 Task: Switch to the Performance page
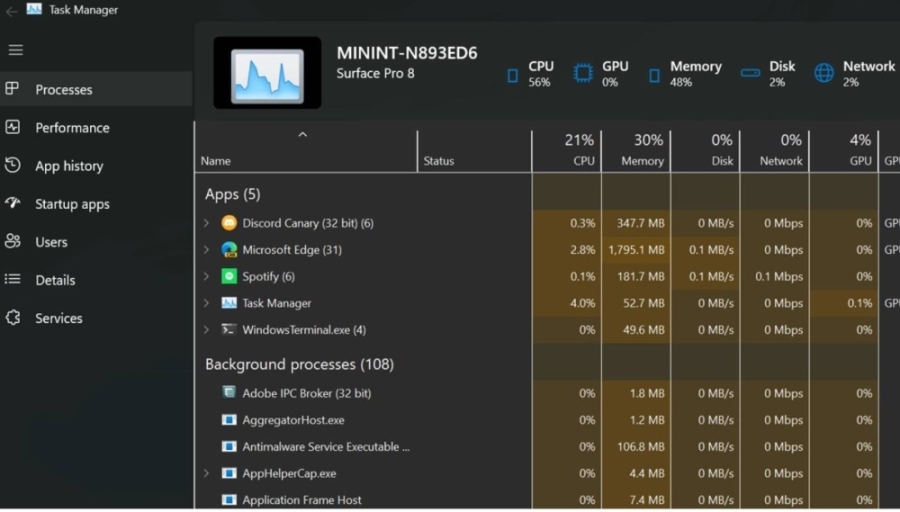coord(72,128)
